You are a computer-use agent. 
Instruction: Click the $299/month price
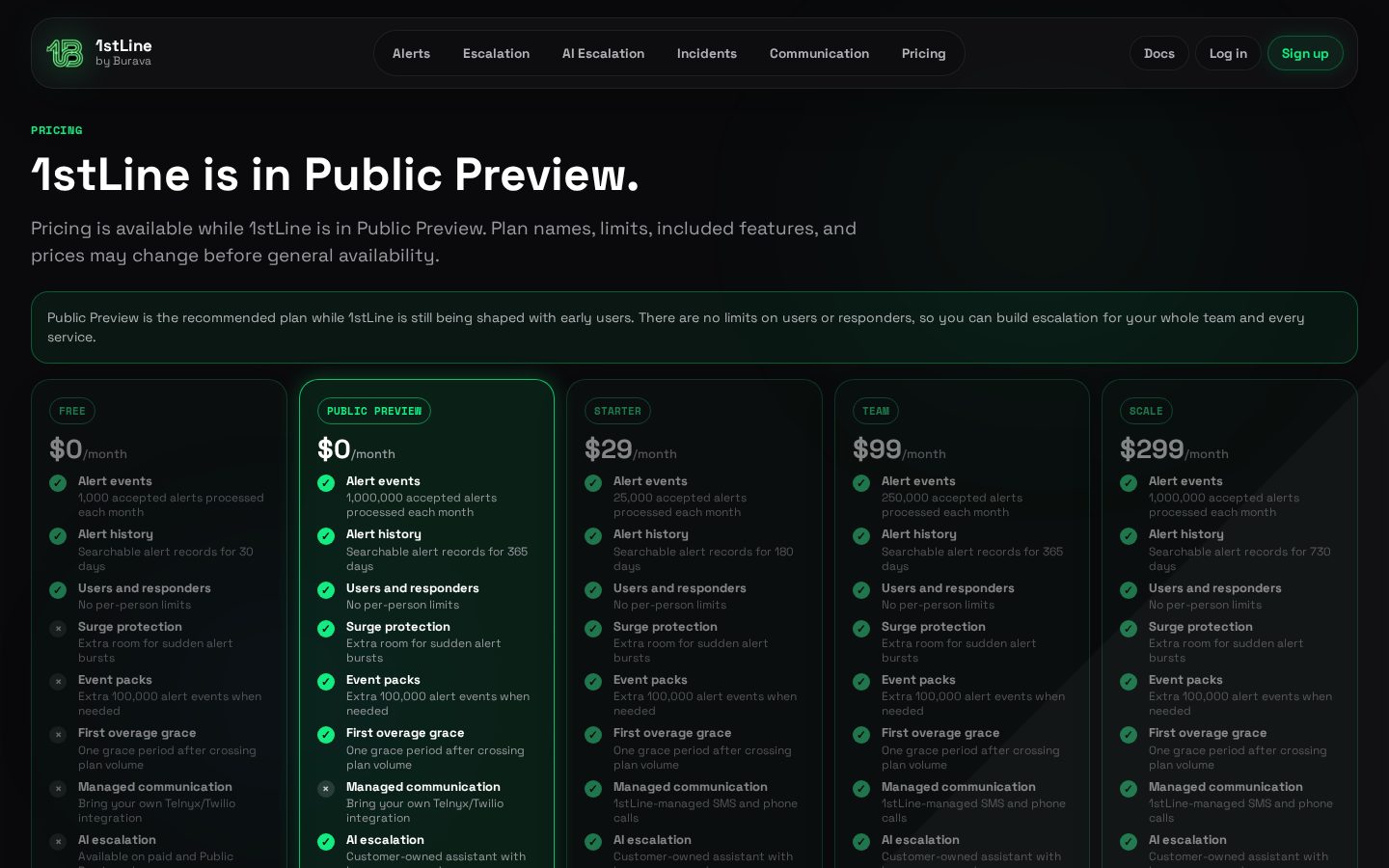coord(1174,449)
